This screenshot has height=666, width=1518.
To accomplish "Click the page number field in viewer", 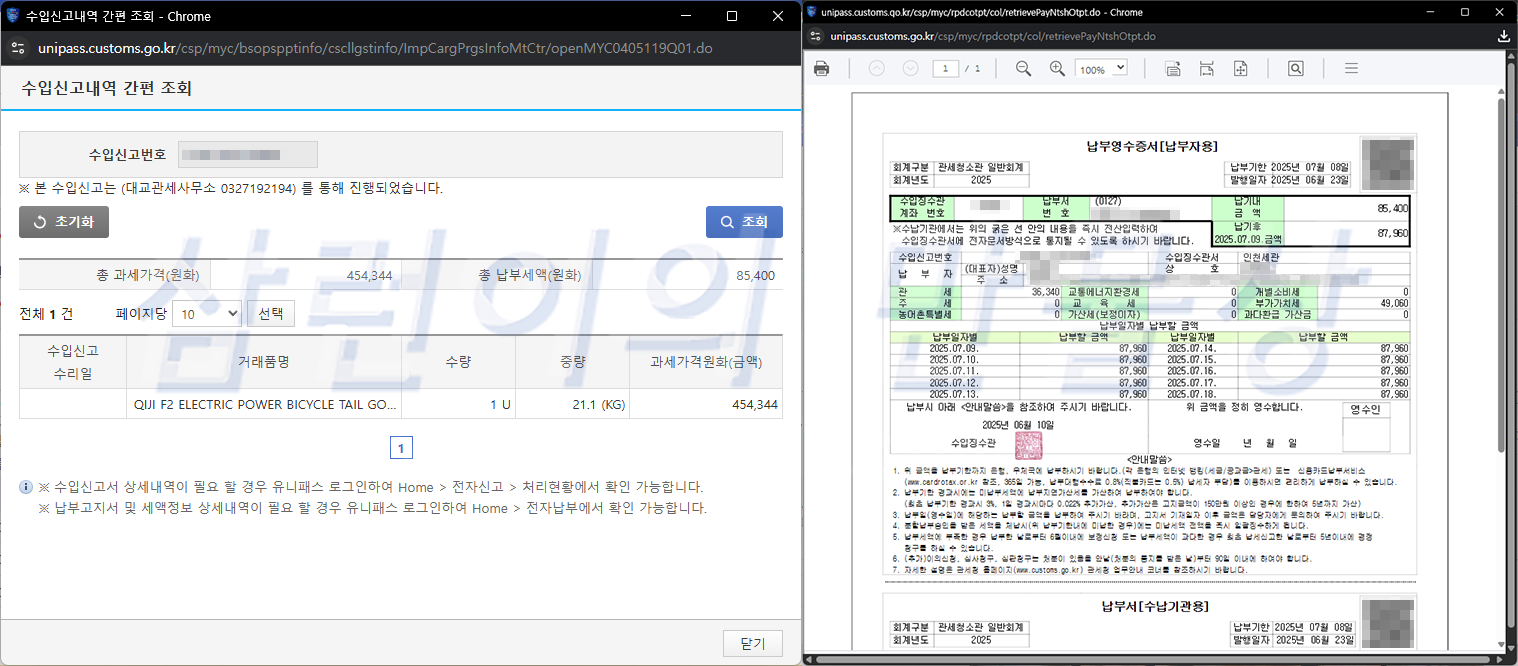I will click(945, 69).
